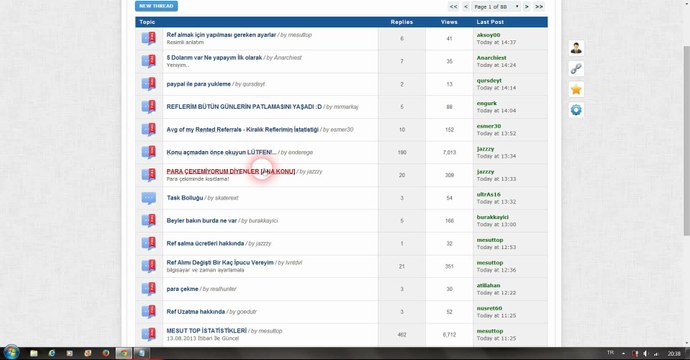The height and width of the screenshot is (360, 690).
Task: Open thread 'Beyler bakın burda ne var'
Action: [x=202, y=220]
